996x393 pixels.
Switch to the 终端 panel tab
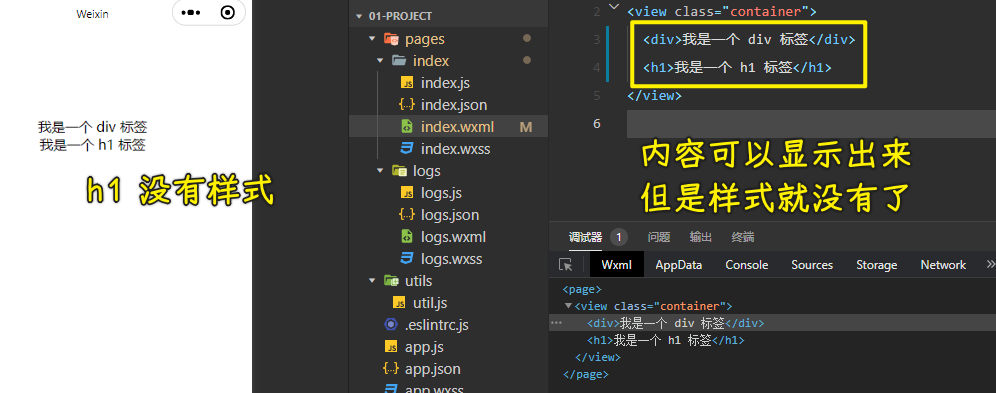743,237
